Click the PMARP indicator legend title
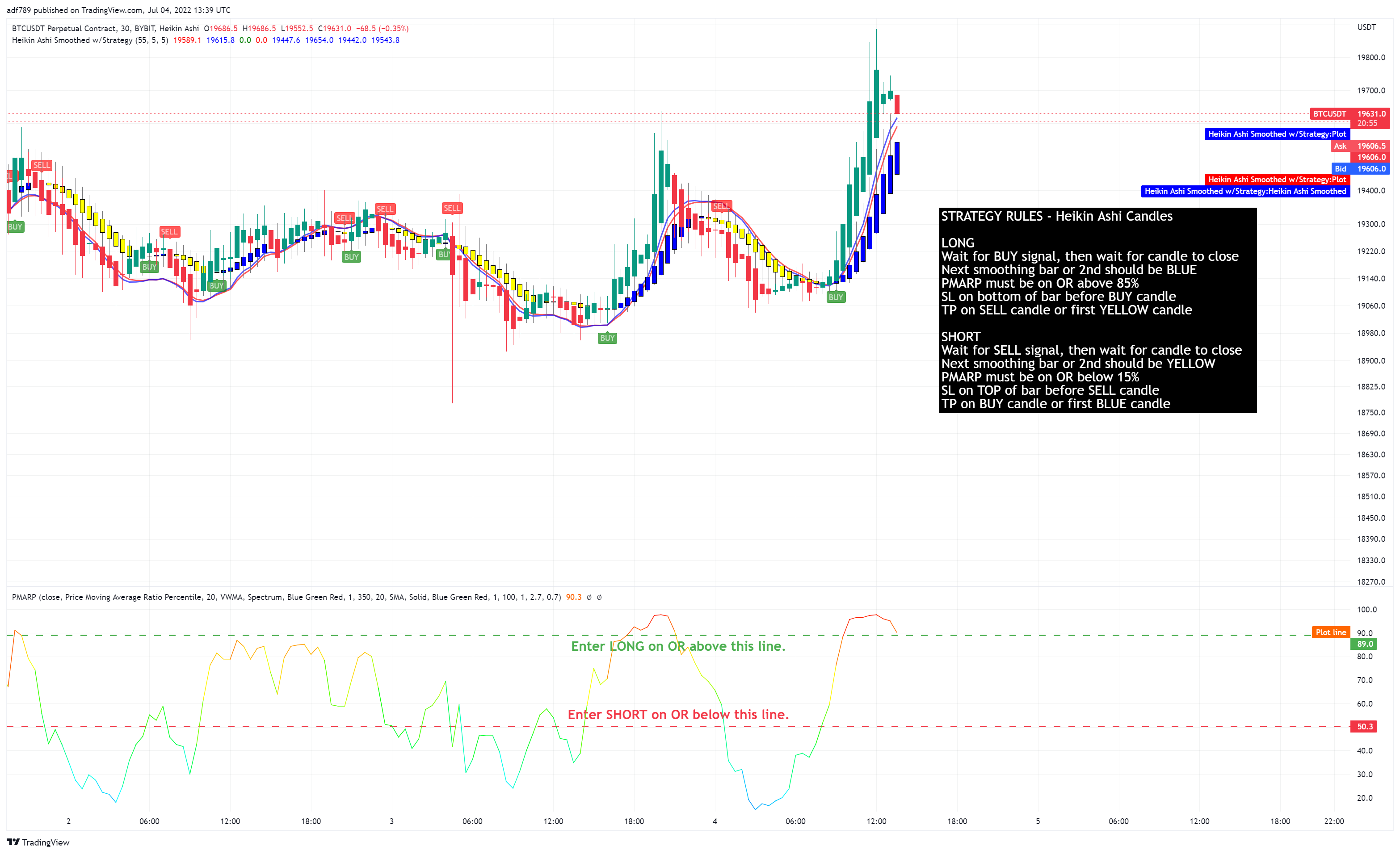This screenshot has width=1400, height=854. tap(286, 597)
